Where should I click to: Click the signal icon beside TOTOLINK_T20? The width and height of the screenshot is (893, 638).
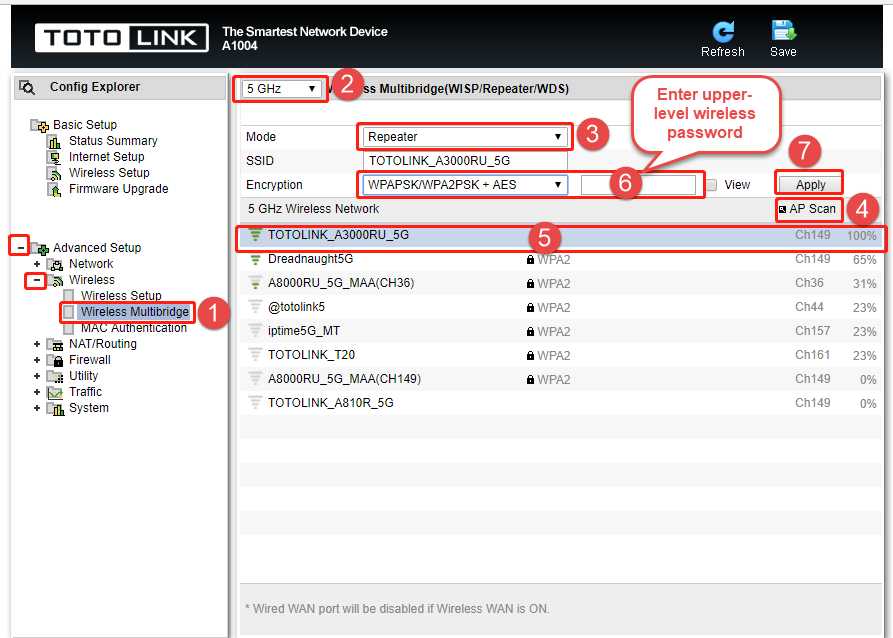(x=255, y=355)
